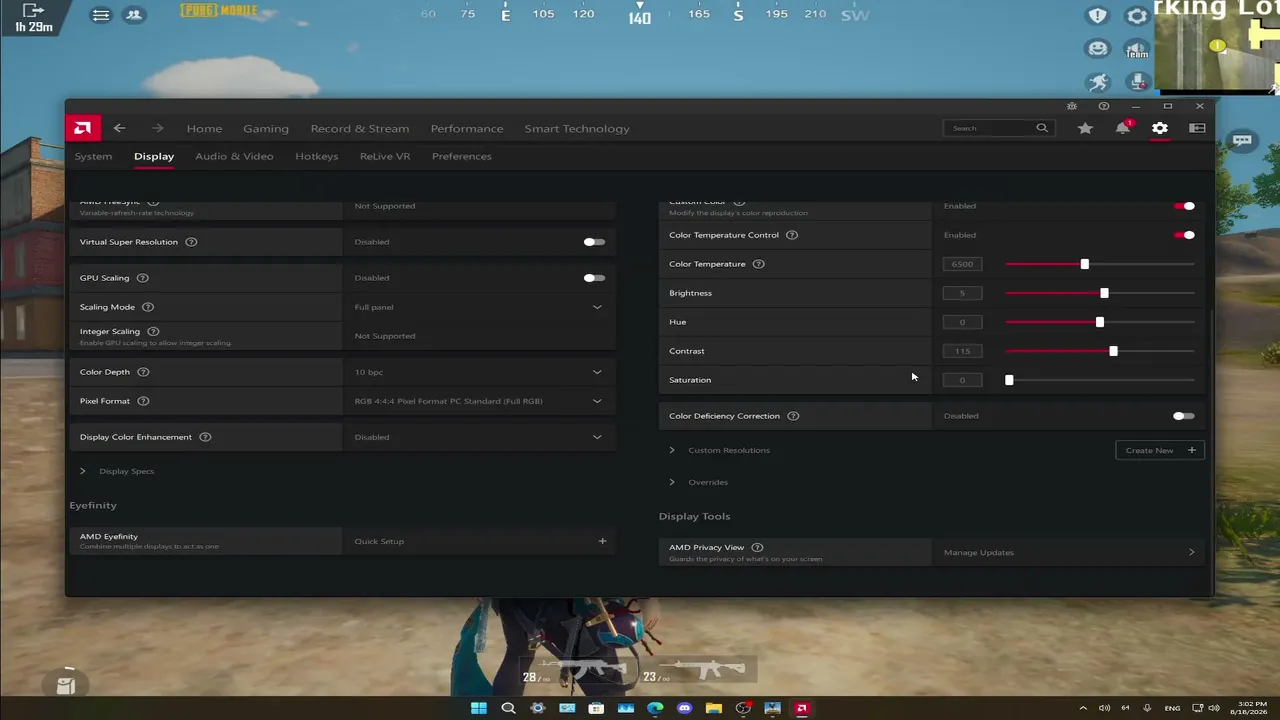The width and height of the screenshot is (1280, 720).
Task: Open favorites with the star icon
Action: tap(1085, 128)
